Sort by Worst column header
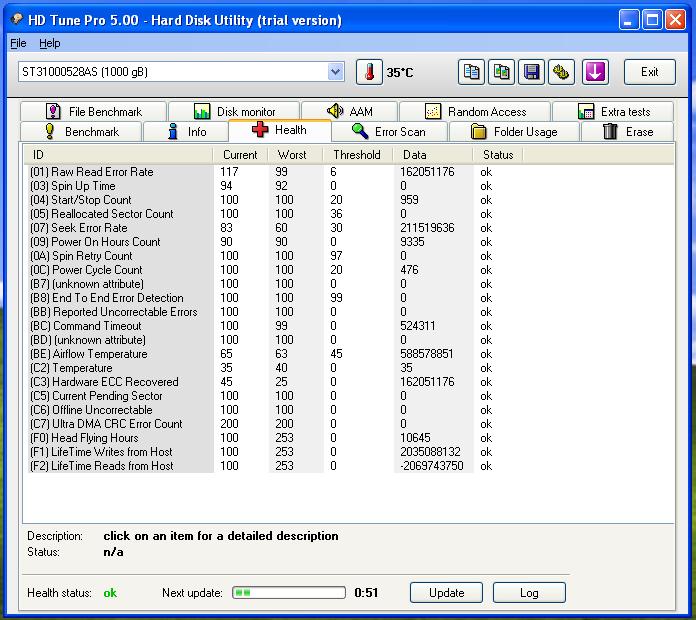 (295, 154)
